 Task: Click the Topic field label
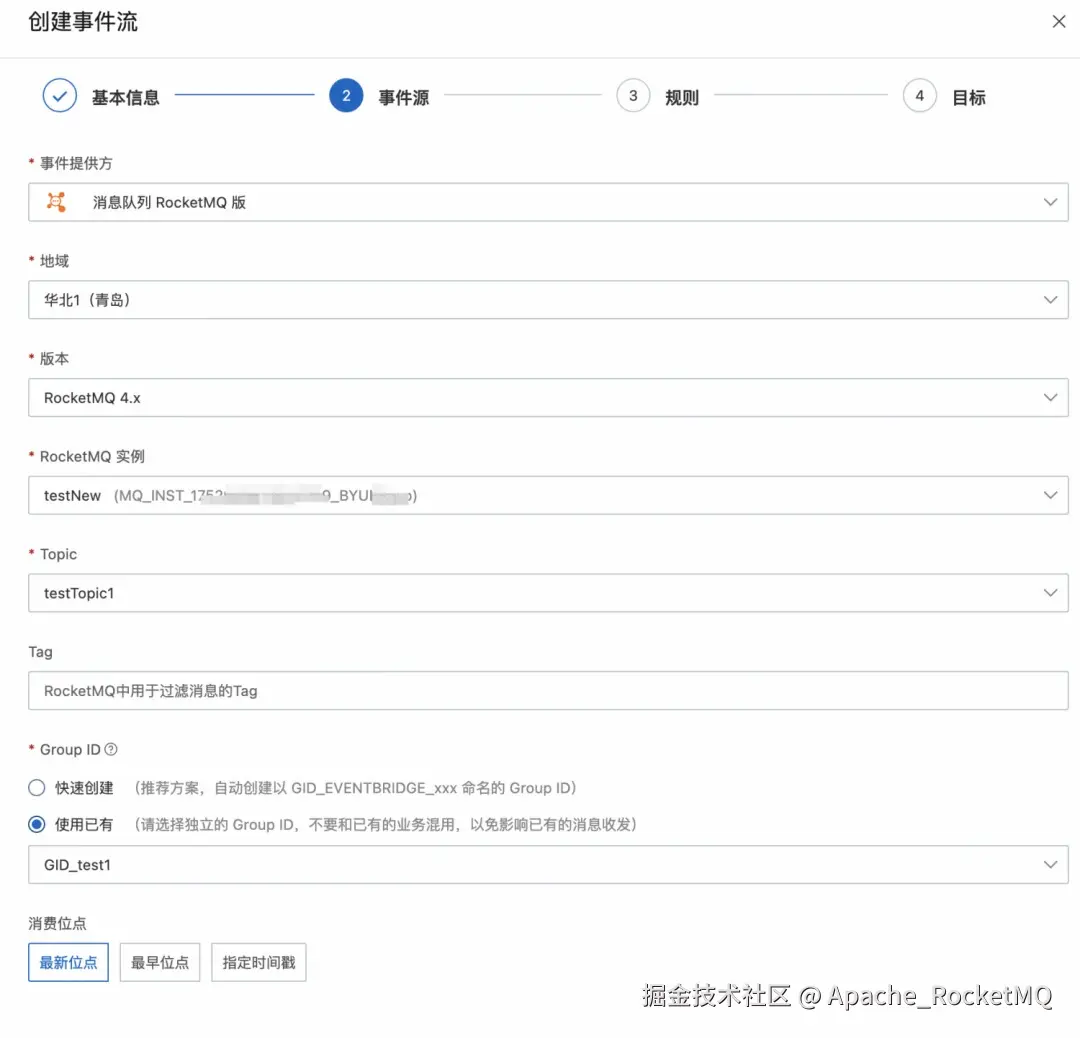(x=59, y=554)
